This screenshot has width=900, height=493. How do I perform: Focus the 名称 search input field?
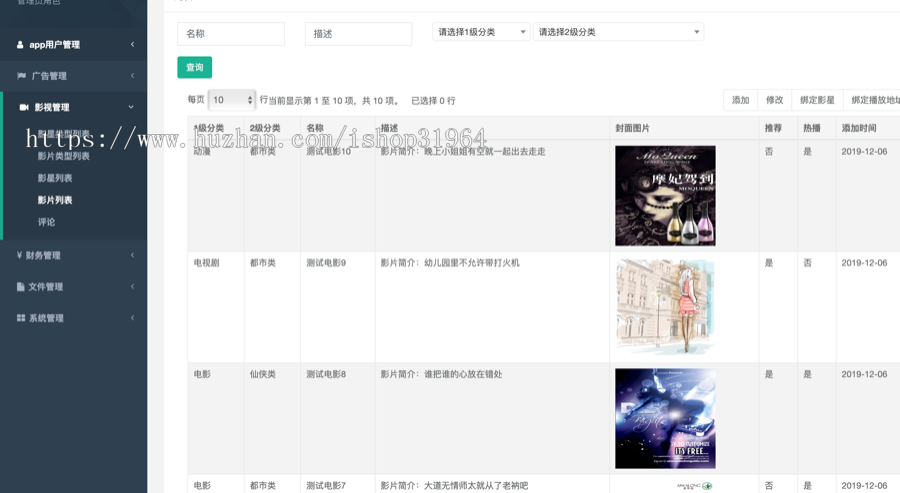[x=231, y=34]
